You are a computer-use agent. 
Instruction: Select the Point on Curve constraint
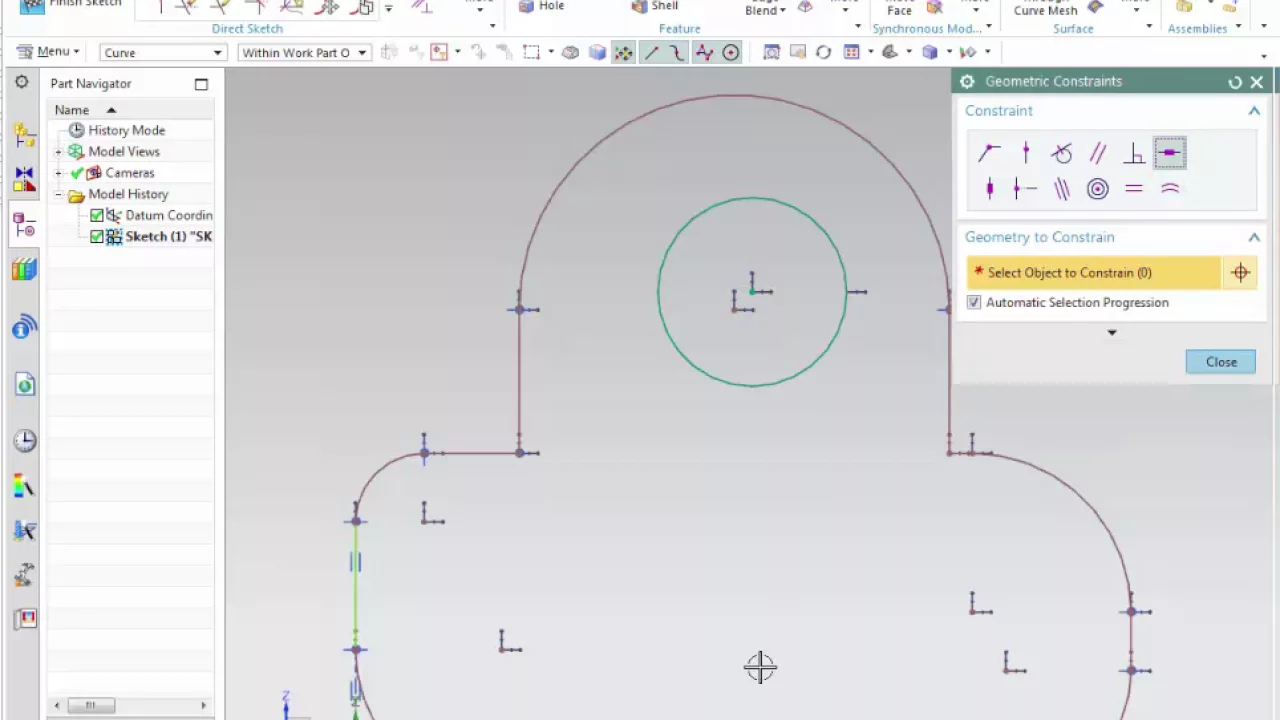(x=1025, y=153)
